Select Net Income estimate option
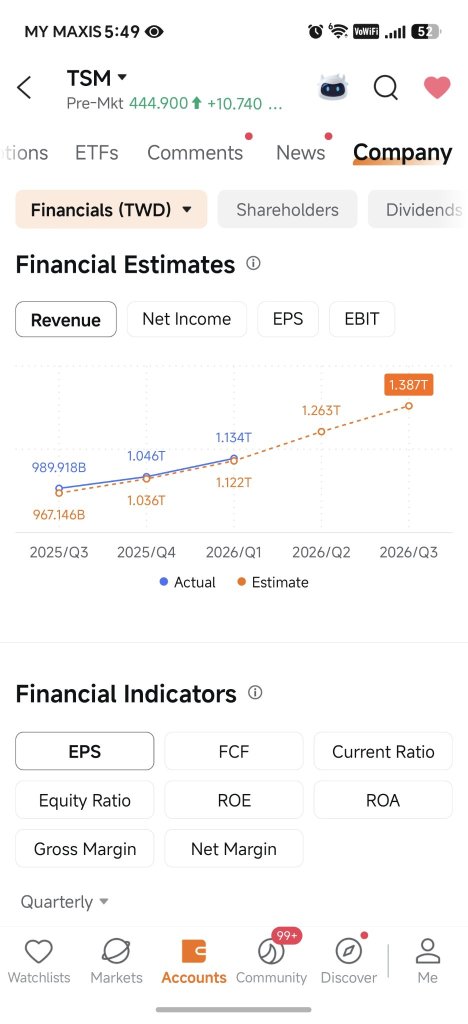Screen dimensions: 468x1024 tap(187, 319)
